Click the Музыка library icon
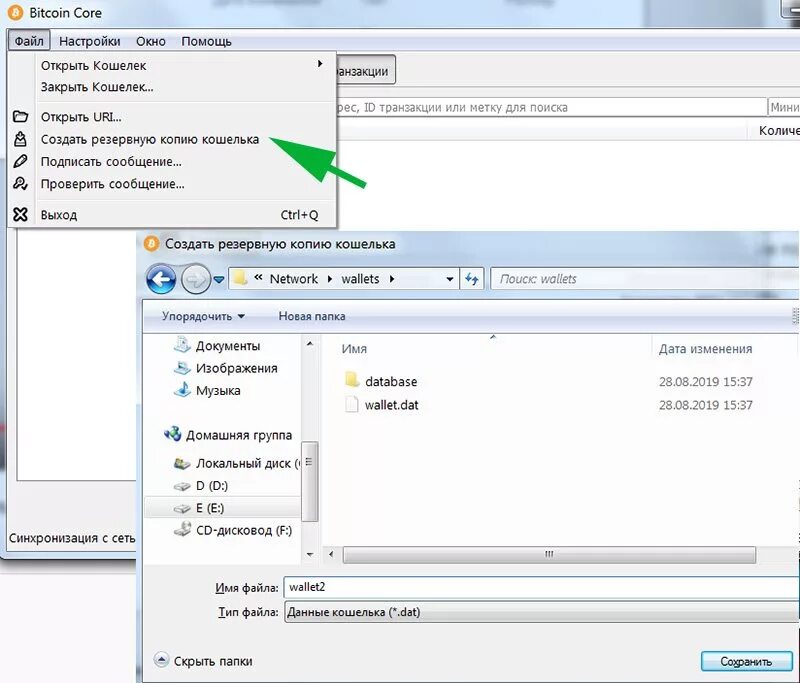This screenshot has height=683, width=800. point(182,390)
